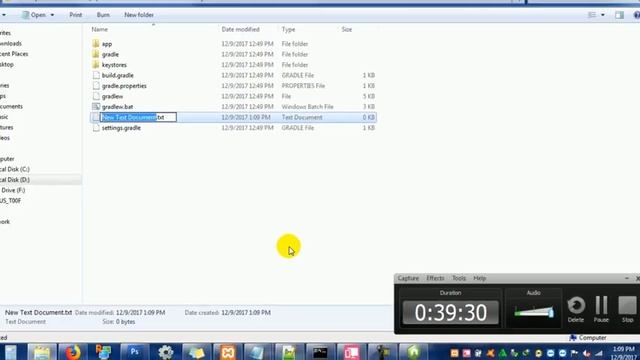Open Tools menu in recorder
This screenshot has width=640, height=360.
coord(459,278)
